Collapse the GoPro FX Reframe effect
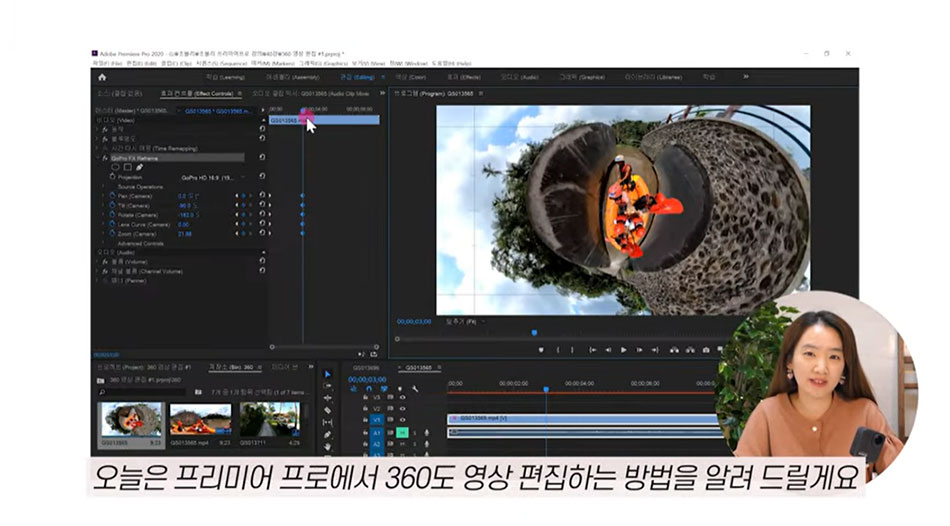The image size is (950, 526). pyautogui.click(x=98, y=158)
